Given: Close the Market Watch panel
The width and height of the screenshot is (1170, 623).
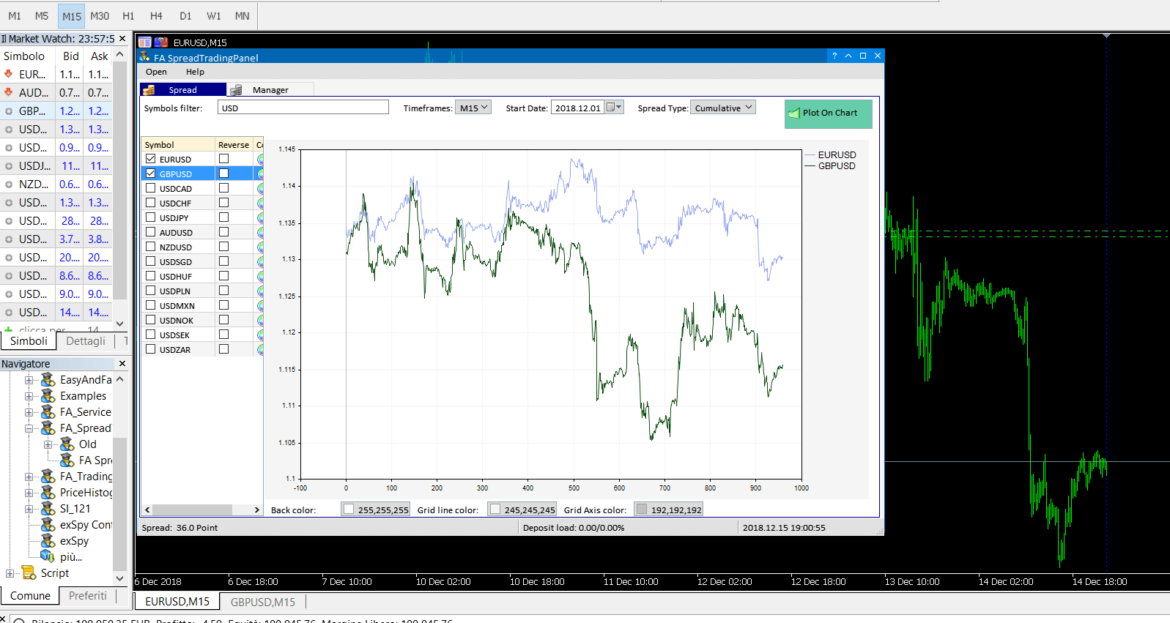Looking at the screenshot, I should pyautogui.click(x=123, y=39).
